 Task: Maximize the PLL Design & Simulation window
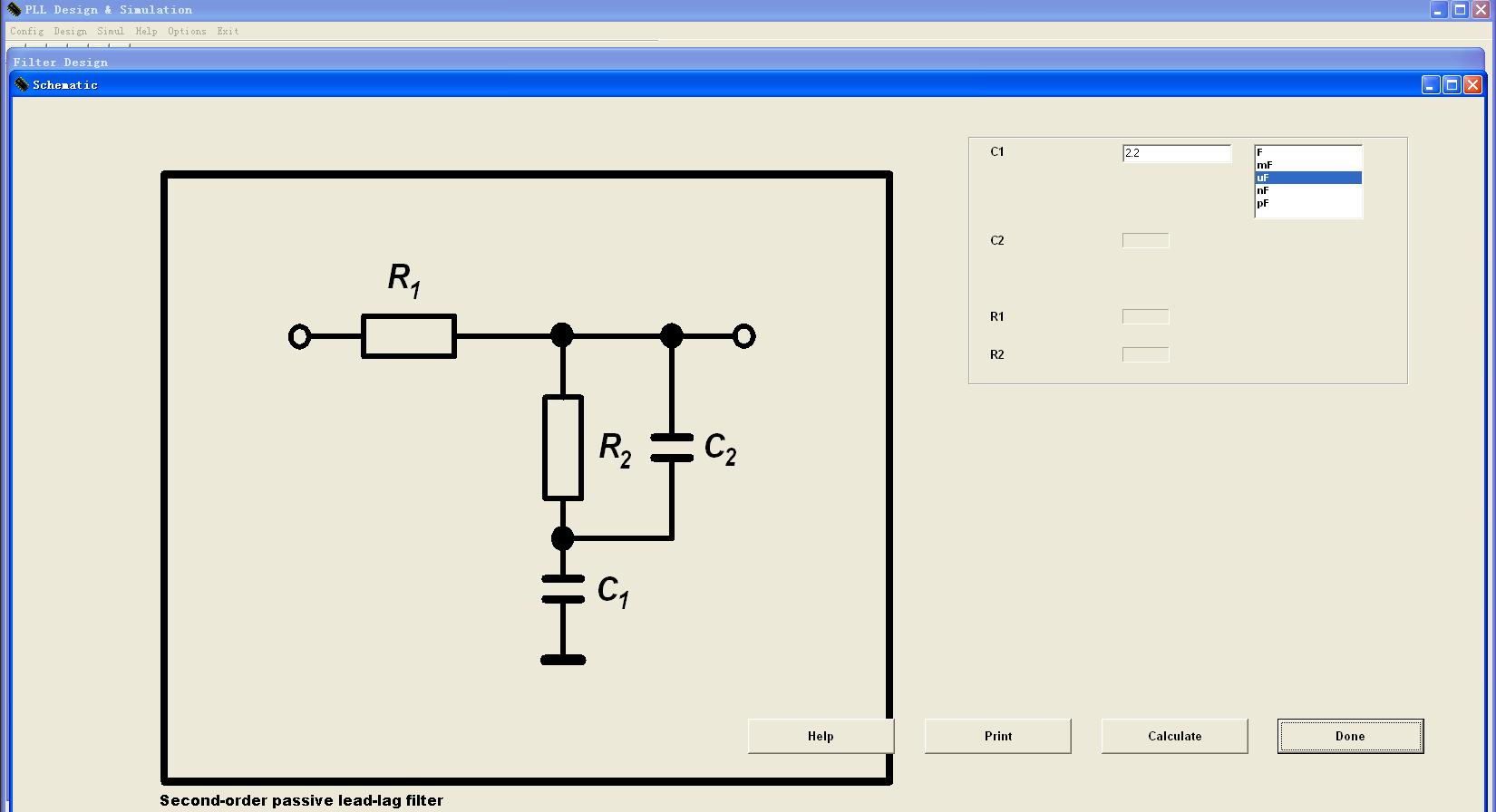(1460, 9)
